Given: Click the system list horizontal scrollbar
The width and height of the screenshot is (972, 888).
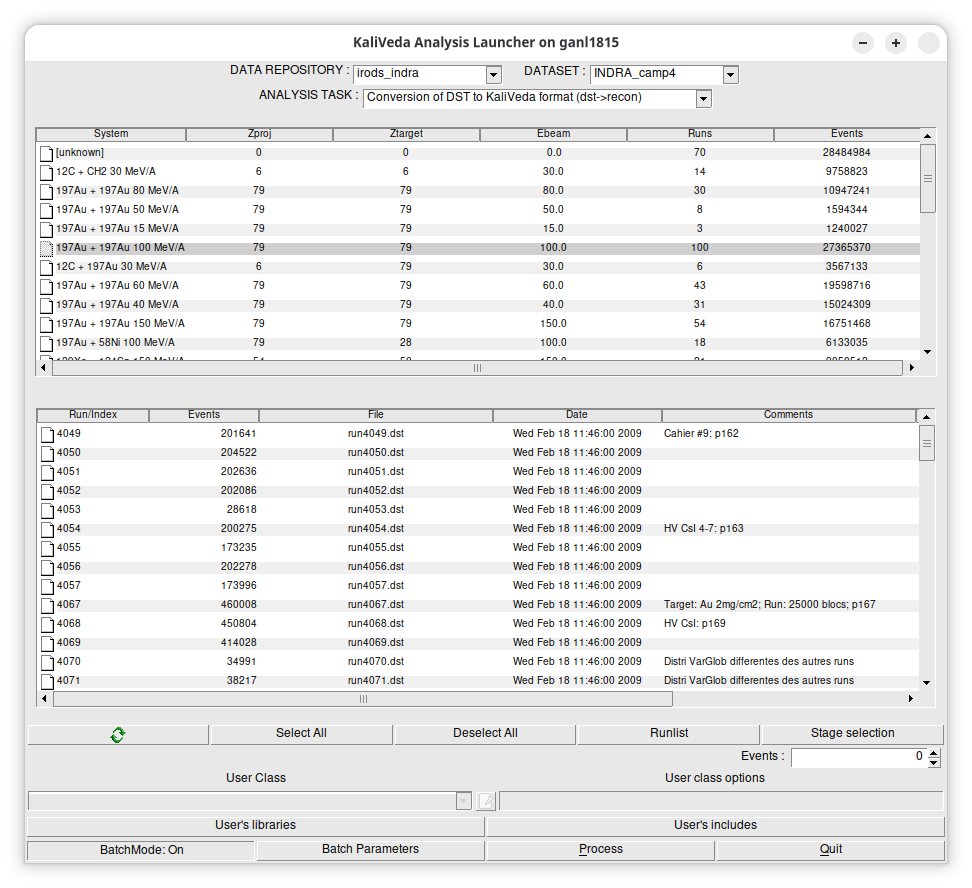Looking at the screenshot, I should coord(477,368).
